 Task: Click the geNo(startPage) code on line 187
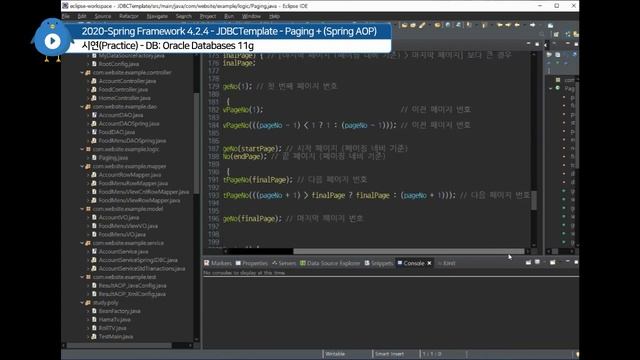pyautogui.click(x=253, y=149)
